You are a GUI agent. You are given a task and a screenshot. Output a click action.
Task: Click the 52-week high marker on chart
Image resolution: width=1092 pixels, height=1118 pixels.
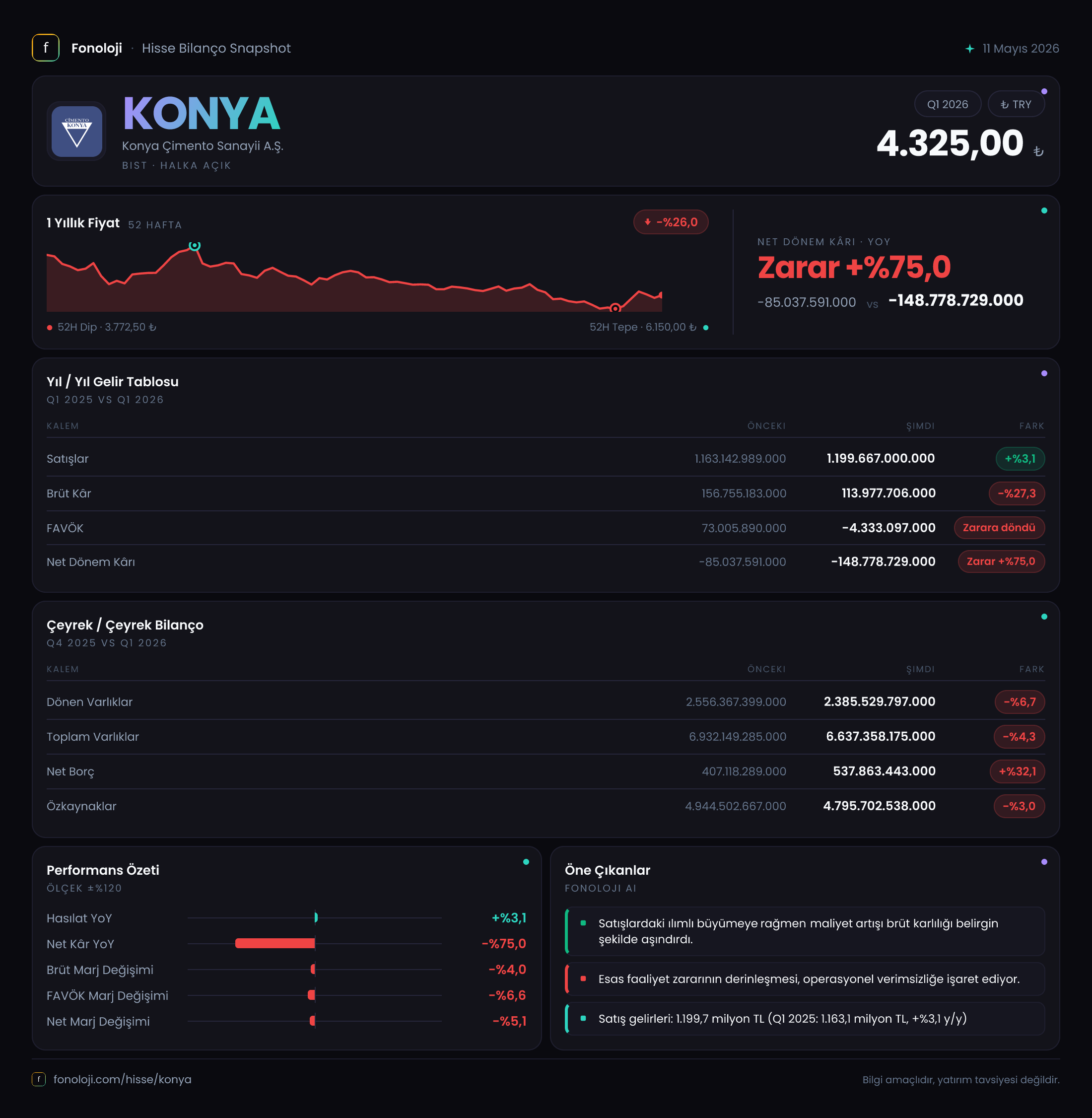[x=195, y=246]
